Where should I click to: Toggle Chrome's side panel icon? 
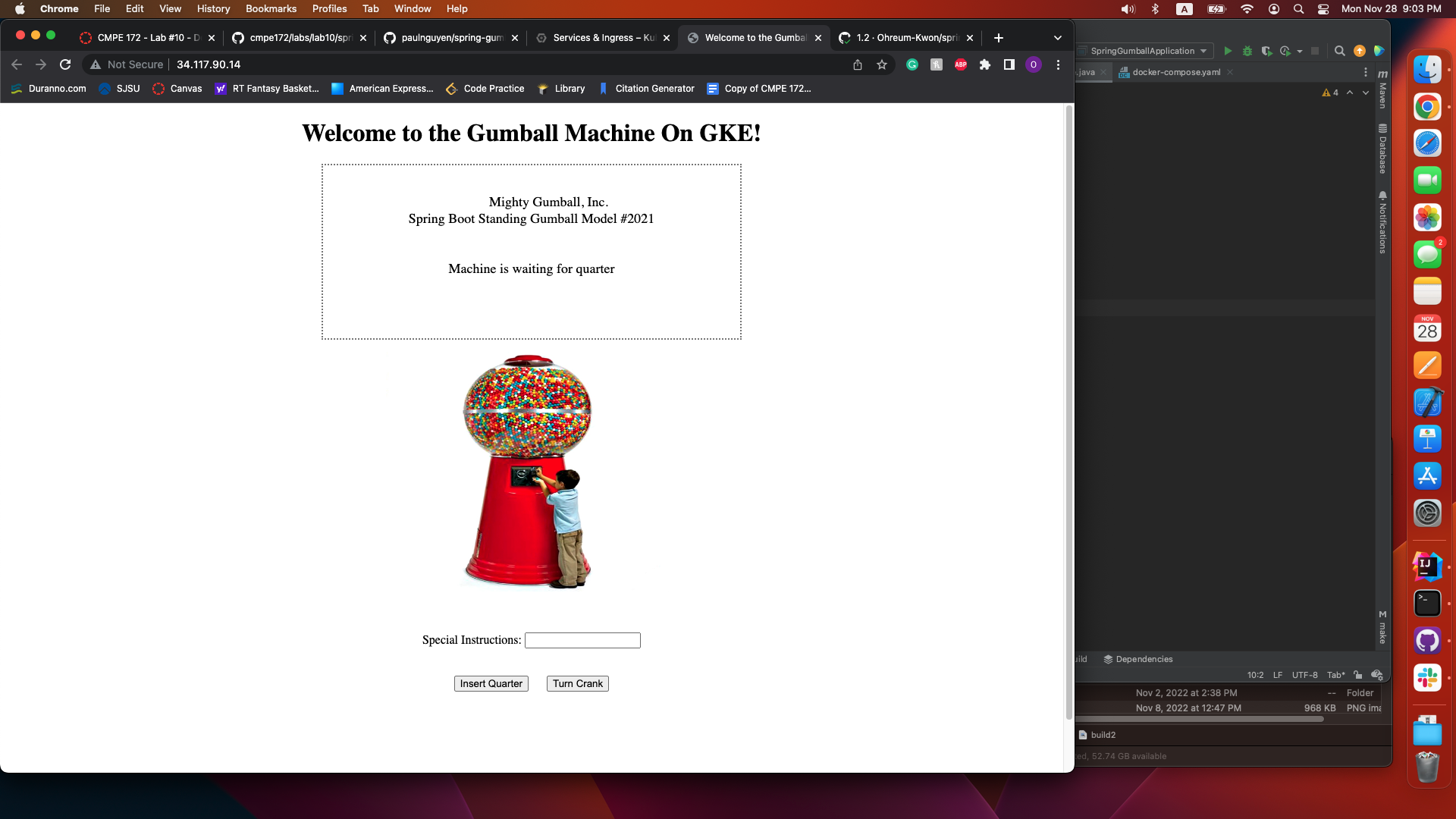[x=1009, y=65]
